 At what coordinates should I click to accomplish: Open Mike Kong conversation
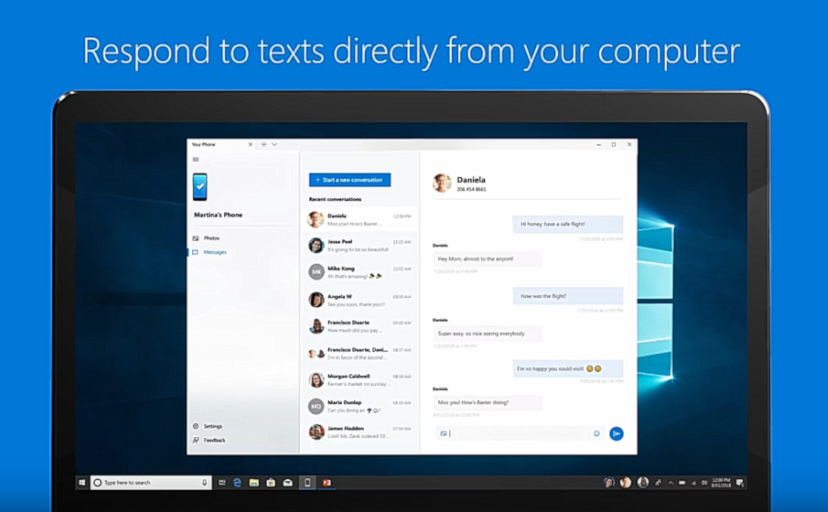[360, 272]
